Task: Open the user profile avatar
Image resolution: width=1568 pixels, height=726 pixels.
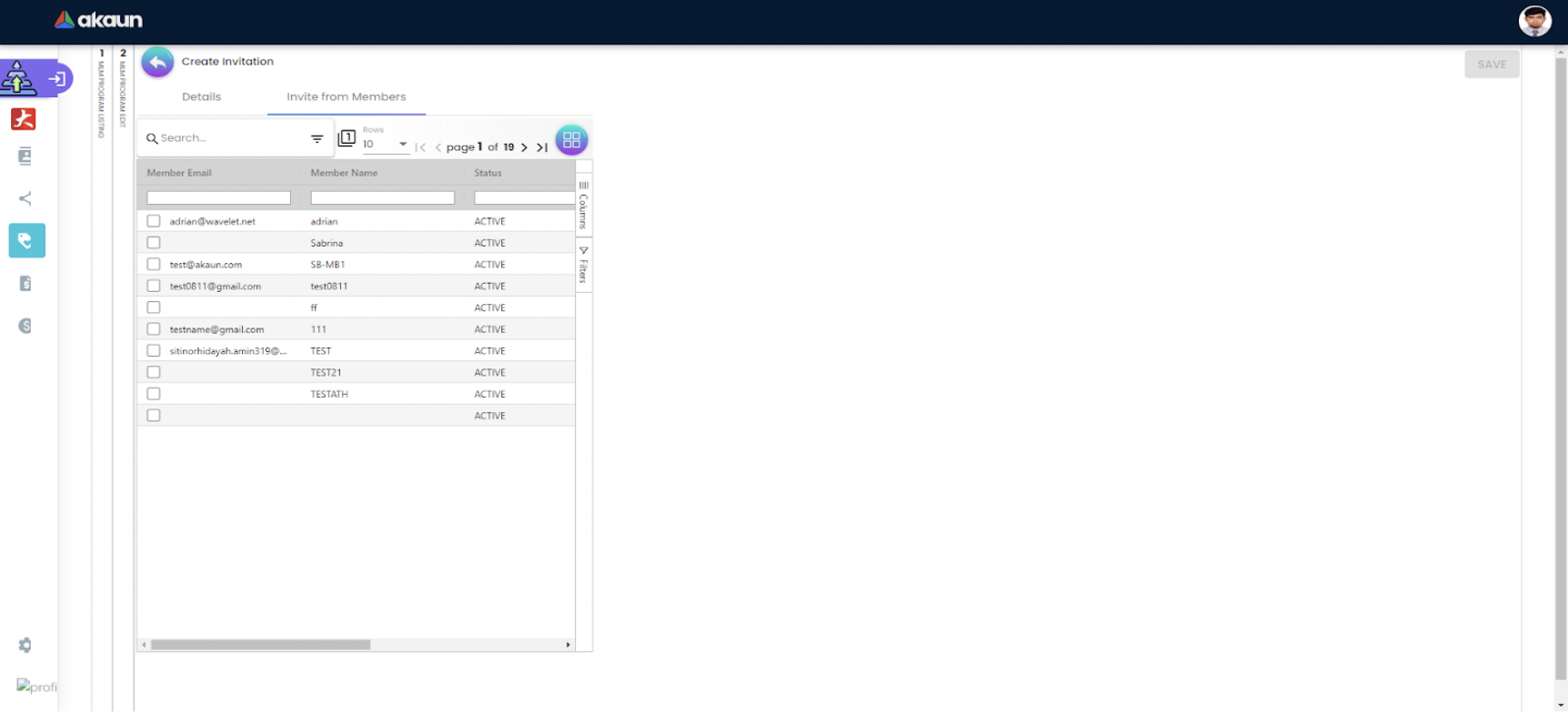Action: [x=1534, y=21]
